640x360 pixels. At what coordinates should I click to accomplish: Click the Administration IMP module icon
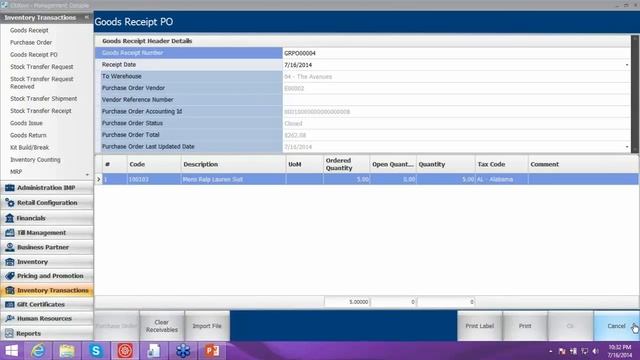click(x=10, y=188)
